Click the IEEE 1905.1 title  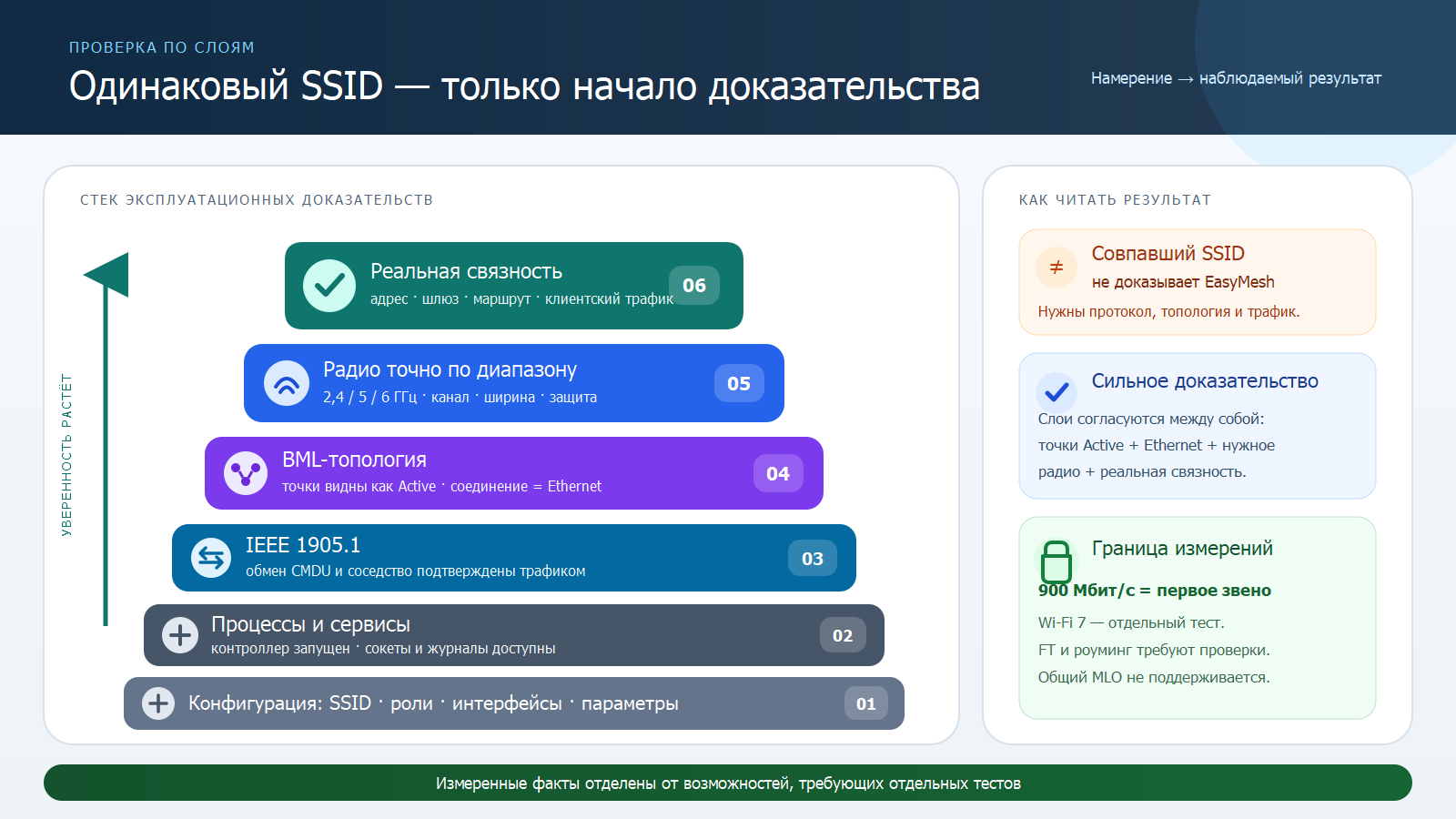click(x=303, y=545)
